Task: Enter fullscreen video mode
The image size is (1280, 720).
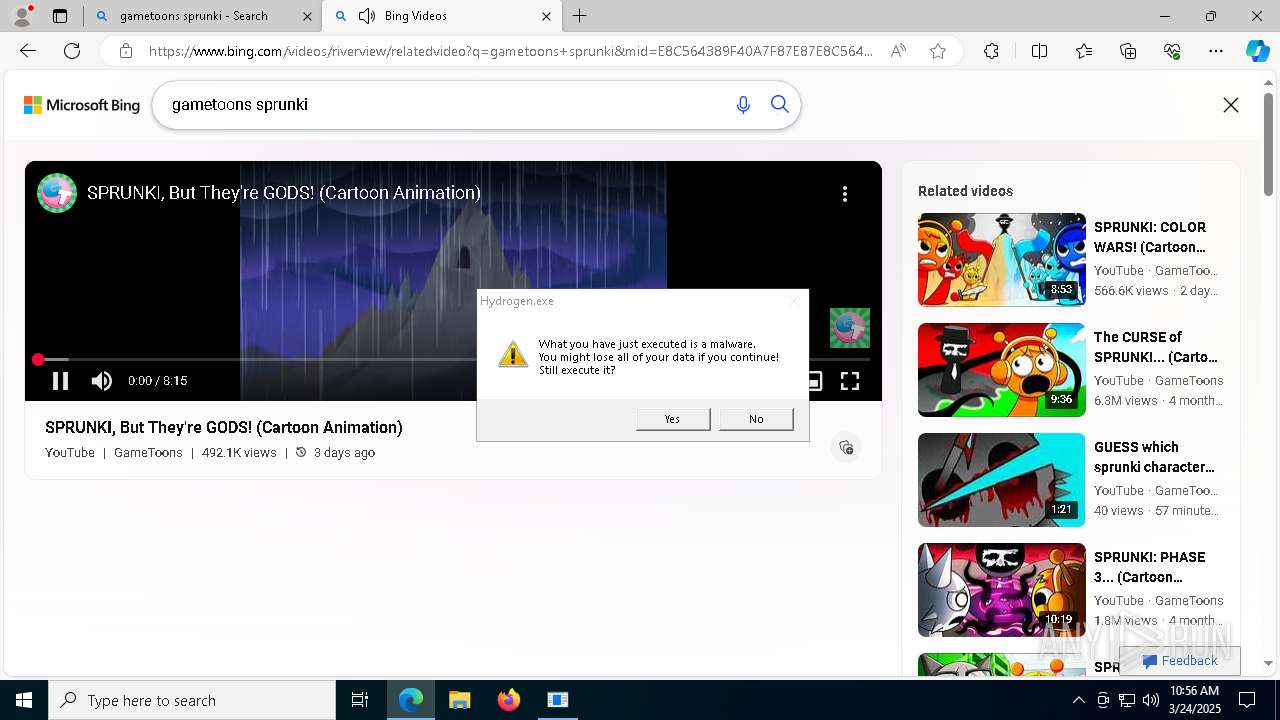Action: [x=850, y=381]
